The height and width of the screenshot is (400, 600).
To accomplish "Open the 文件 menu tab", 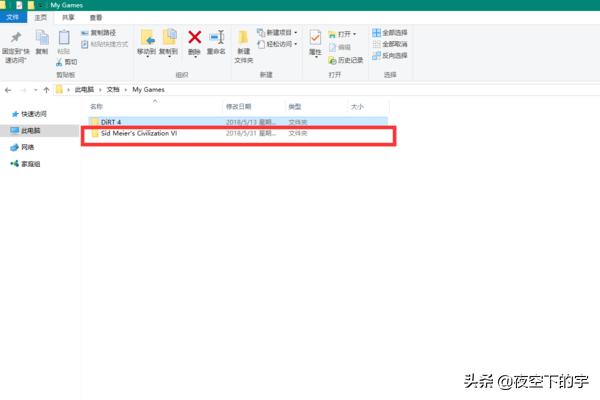I will click(13, 18).
